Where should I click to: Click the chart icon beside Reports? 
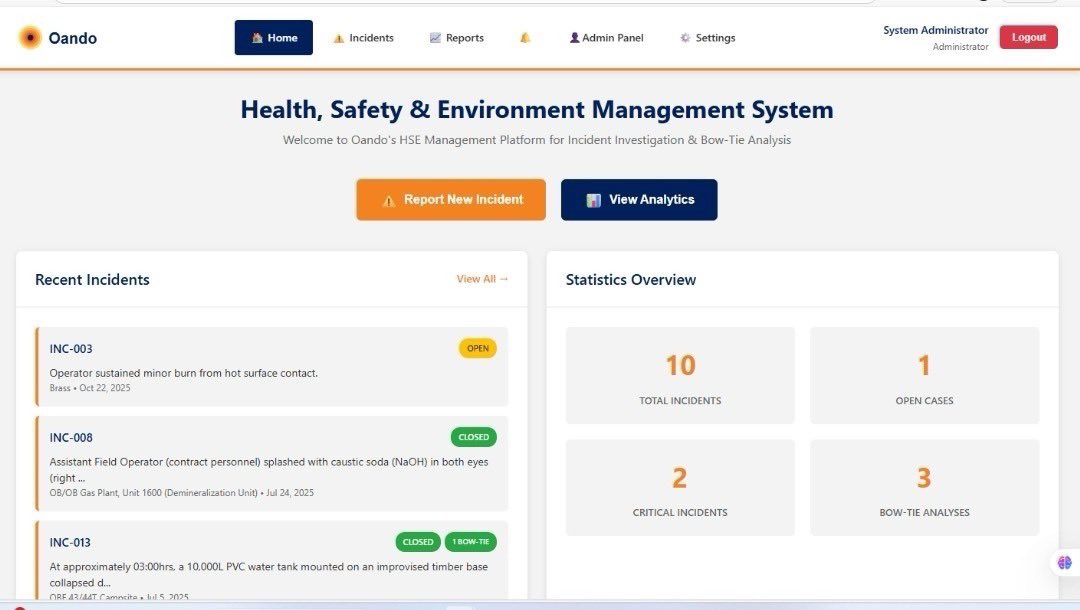click(435, 38)
